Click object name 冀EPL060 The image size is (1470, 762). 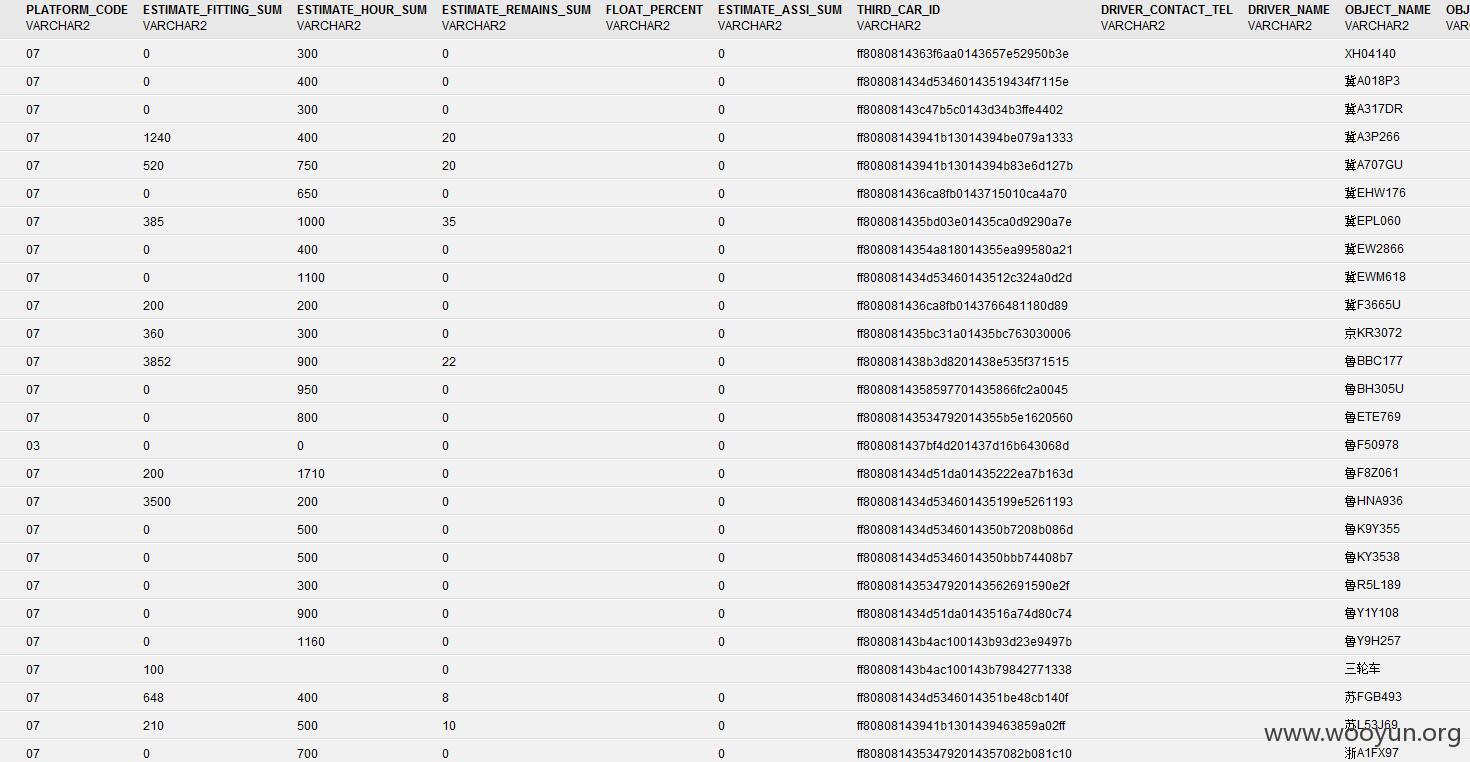pos(1373,222)
